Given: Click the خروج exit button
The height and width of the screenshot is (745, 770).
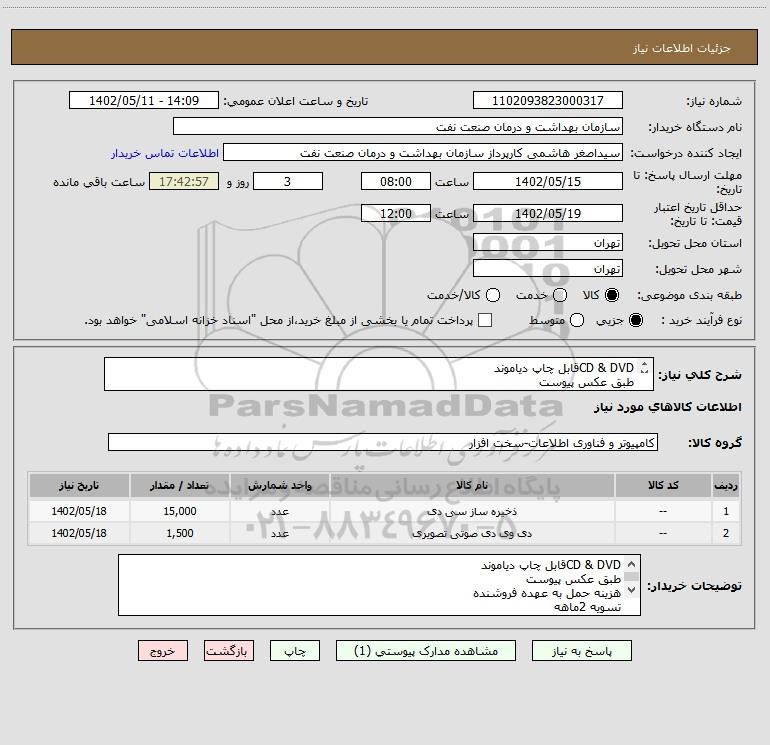Looking at the screenshot, I should click(163, 651).
